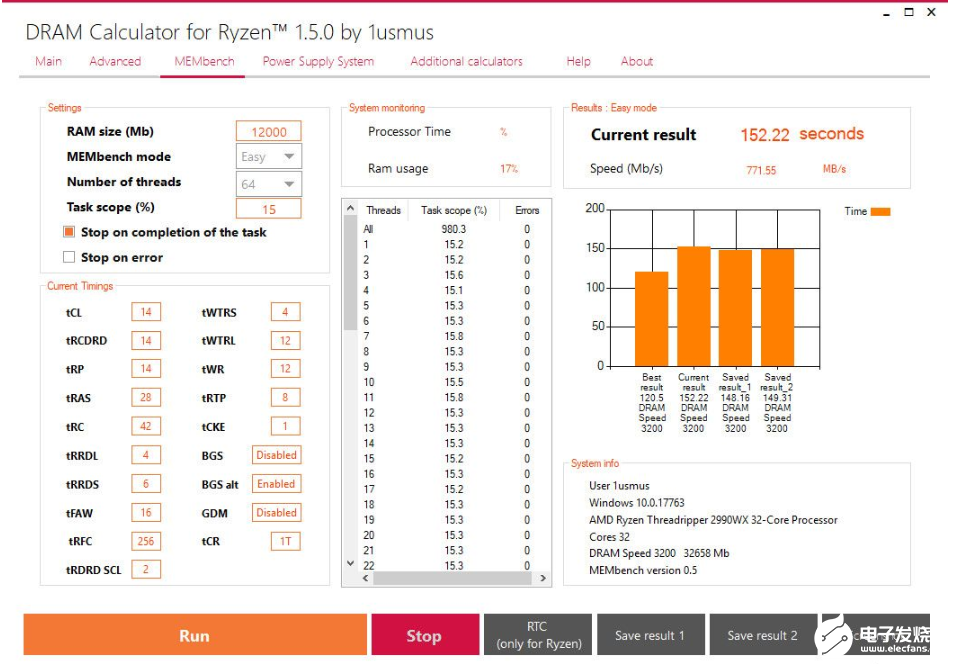Click the vertical scrollbar thumb in thread list
959x664 pixels.
(350, 272)
